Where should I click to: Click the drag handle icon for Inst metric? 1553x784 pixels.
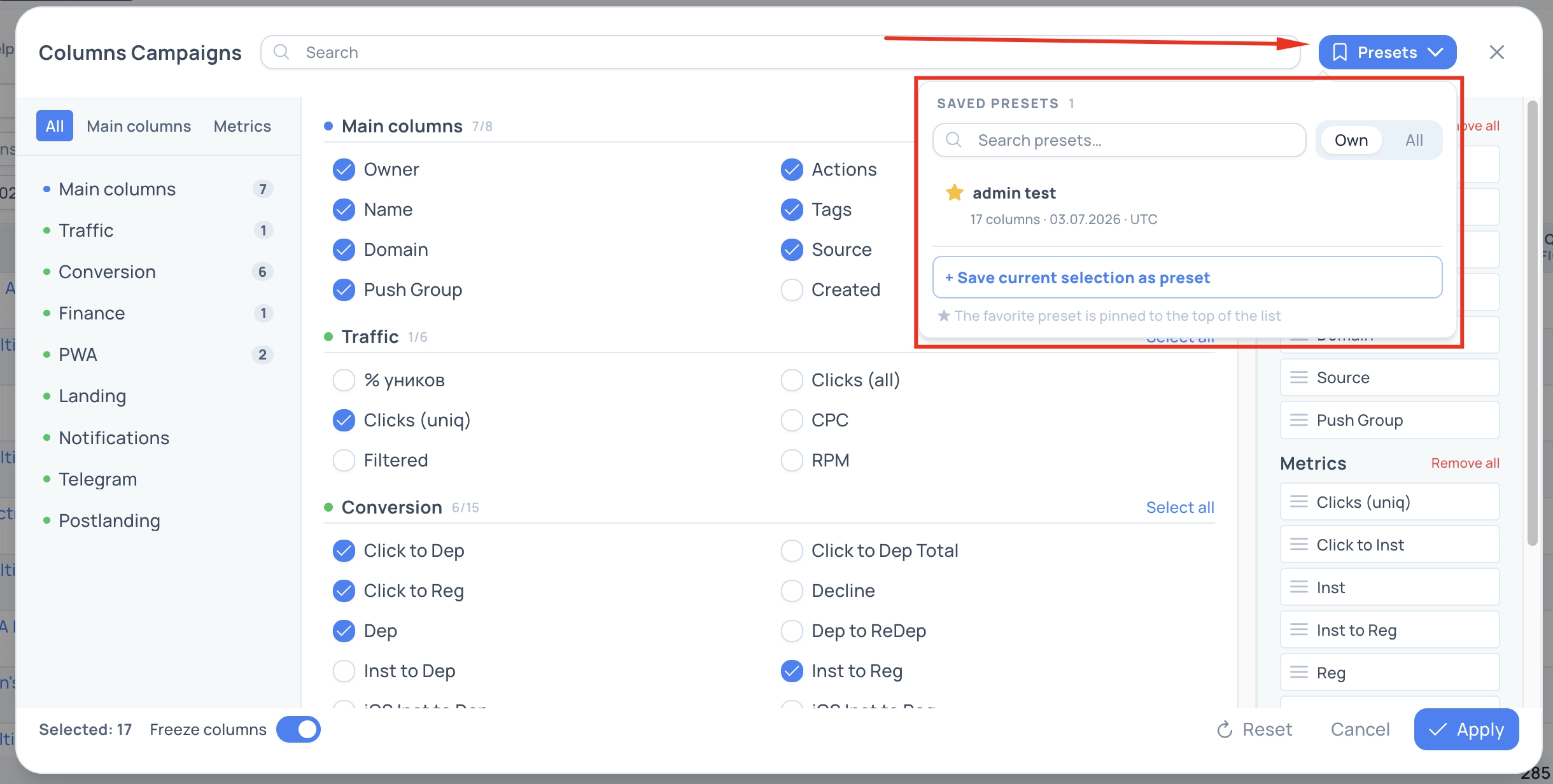tap(1298, 587)
